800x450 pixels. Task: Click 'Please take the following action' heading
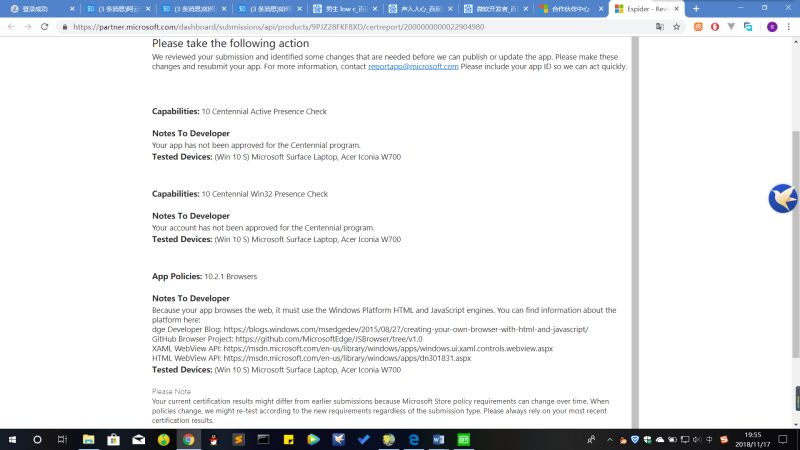231,43
